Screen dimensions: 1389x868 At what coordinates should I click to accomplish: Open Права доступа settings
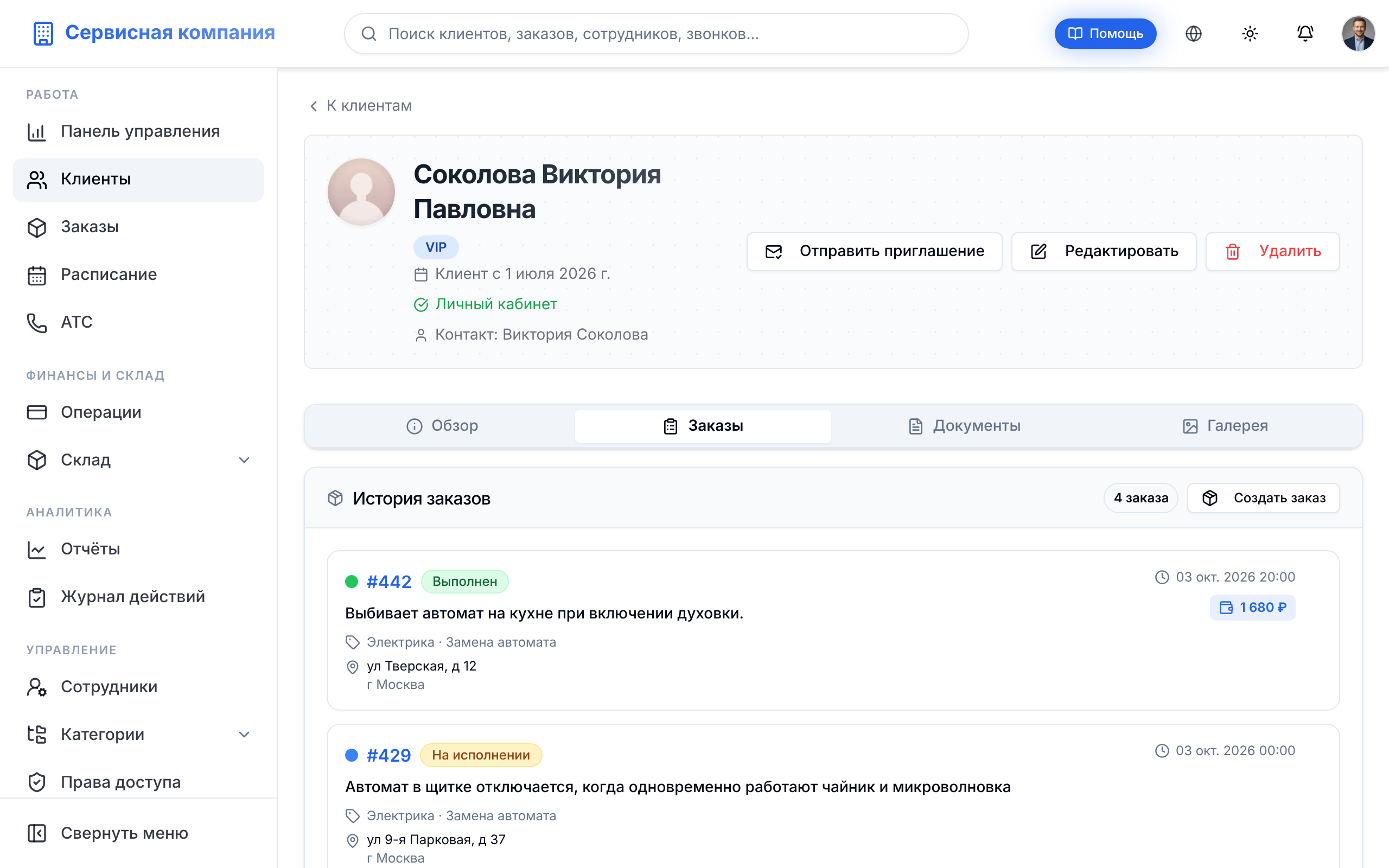(138, 782)
